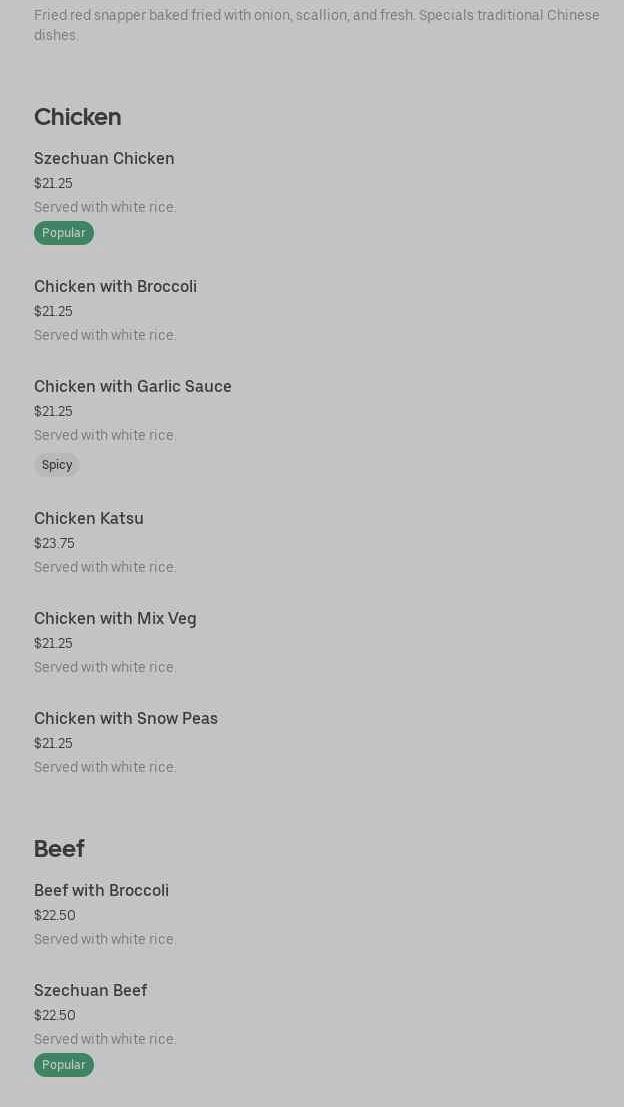This screenshot has width=624, height=1107.
Task: Select the Szechuan Beef dish
Action: pyautogui.click(x=90, y=991)
